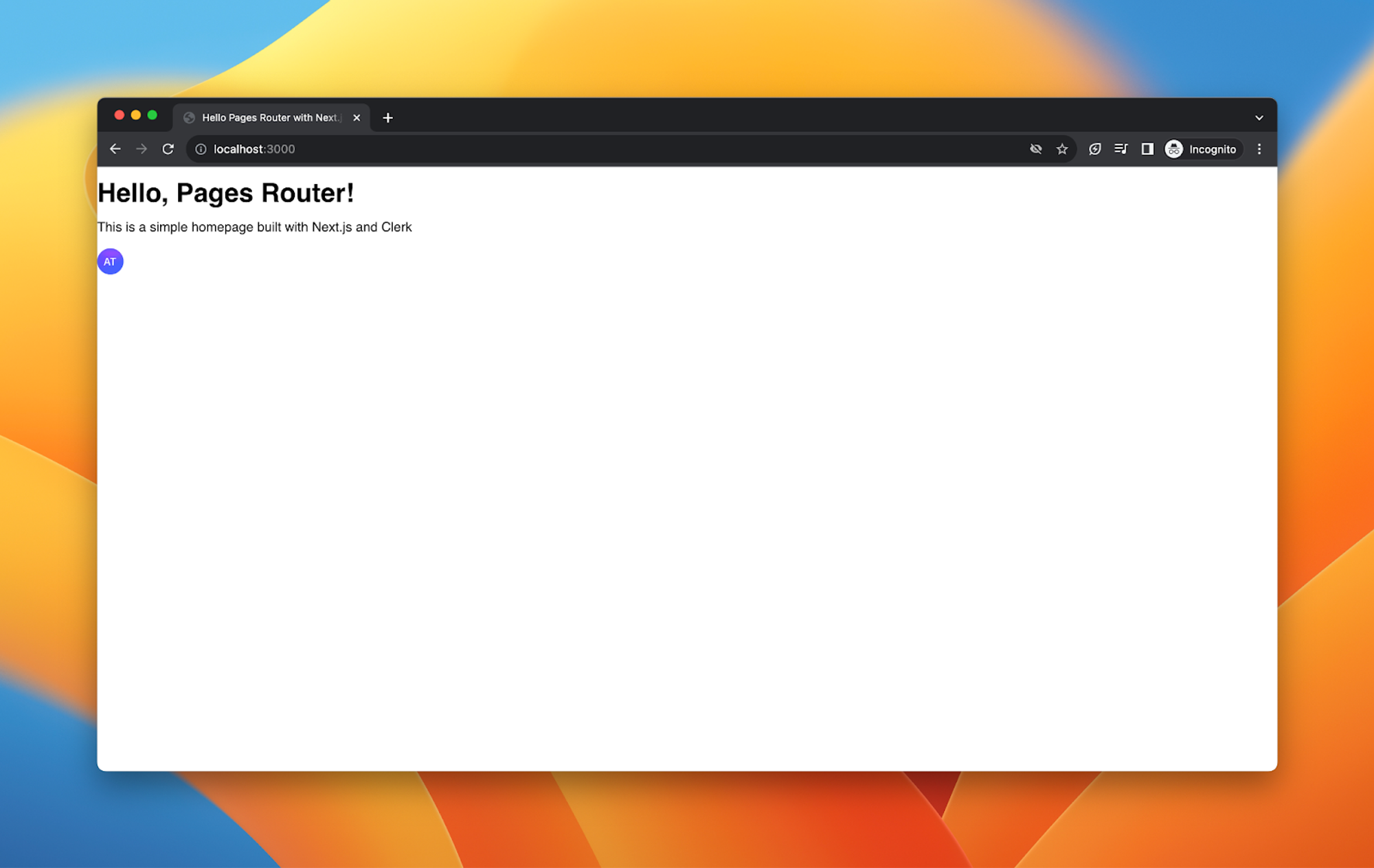Click the Incognito profile button
This screenshot has height=868, width=1374.
1202,149
